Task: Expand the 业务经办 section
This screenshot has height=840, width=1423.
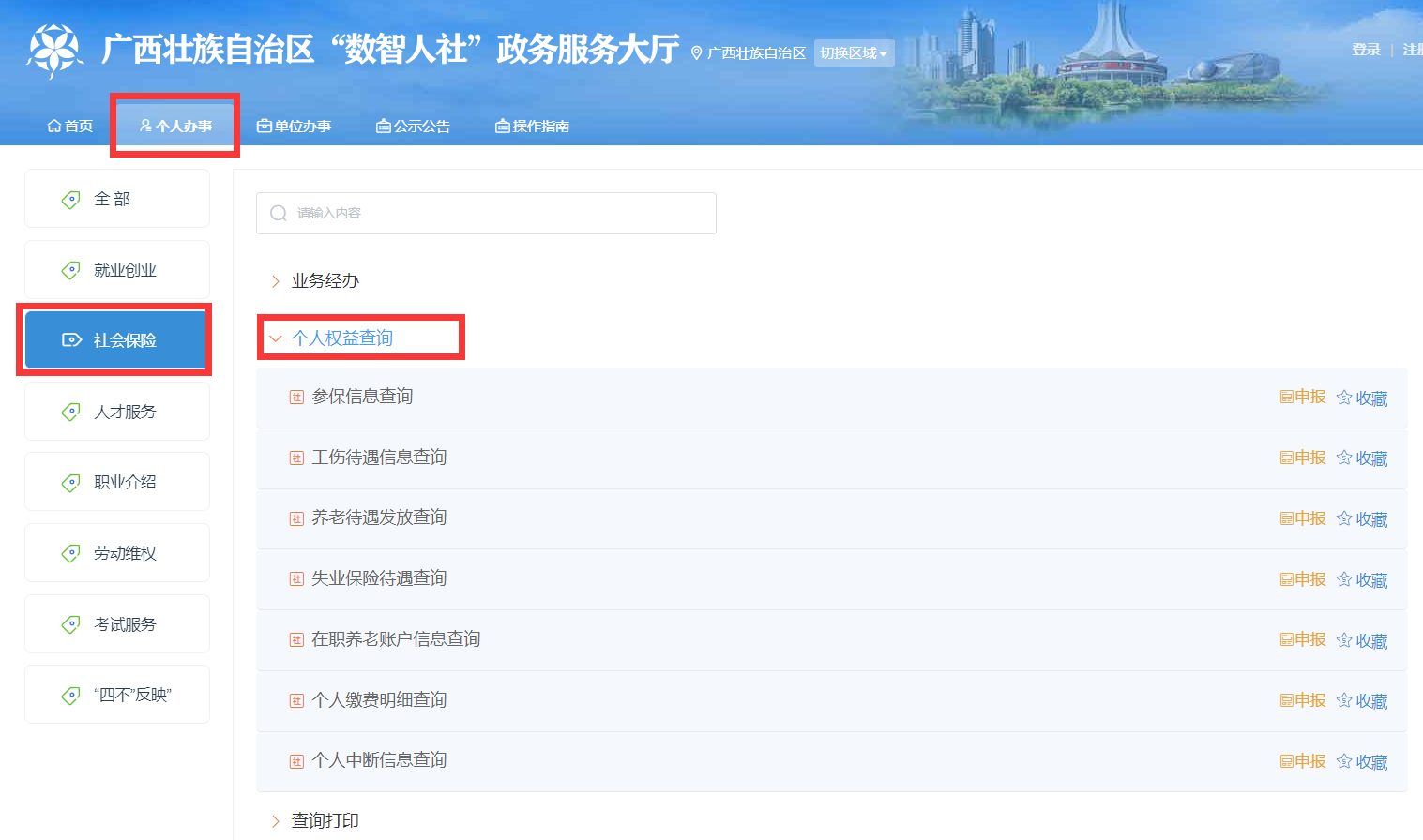Action: click(325, 281)
